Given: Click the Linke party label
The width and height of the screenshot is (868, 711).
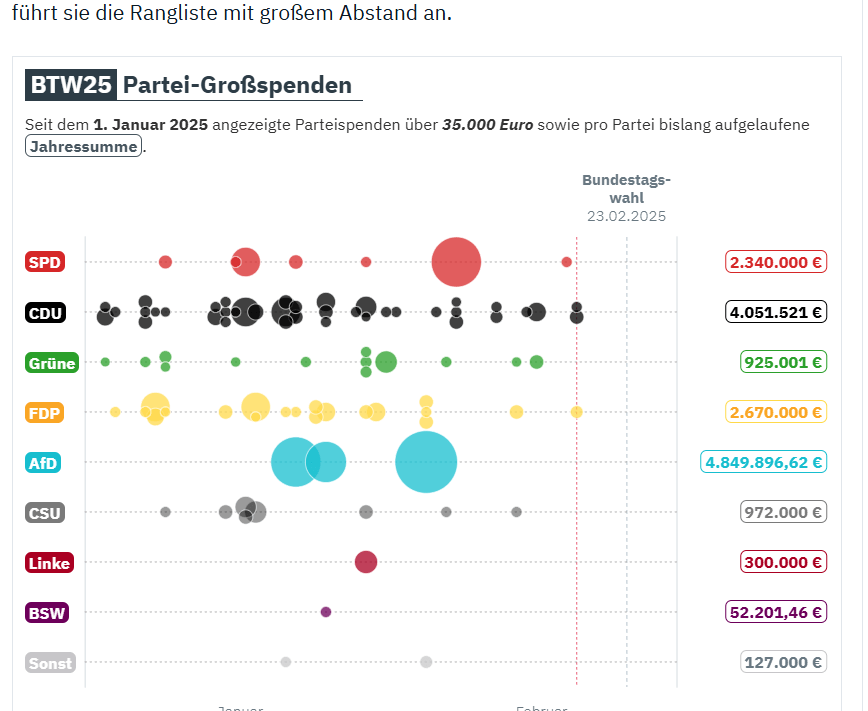Looking at the screenshot, I should click(x=49, y=563).
